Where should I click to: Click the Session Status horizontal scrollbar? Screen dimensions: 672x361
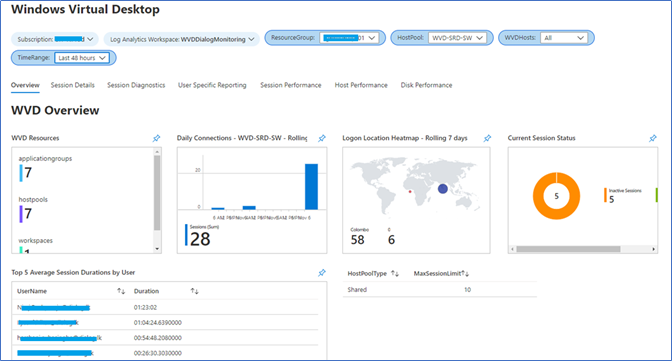coord(568,249)
